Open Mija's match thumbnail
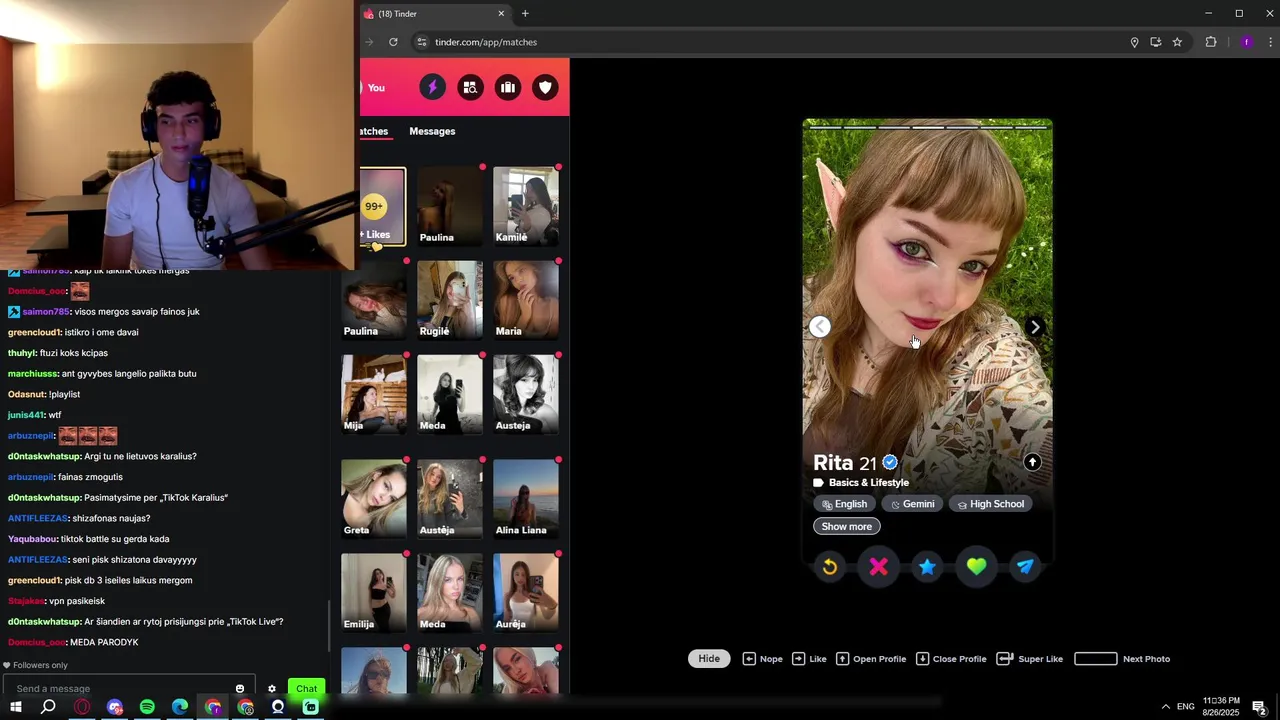 374,394
